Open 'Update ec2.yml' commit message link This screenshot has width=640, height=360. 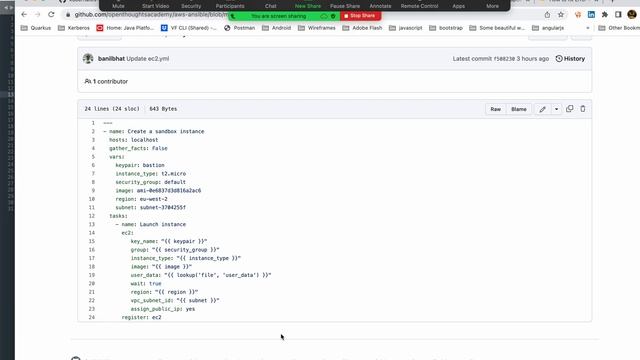coord(147,59)
